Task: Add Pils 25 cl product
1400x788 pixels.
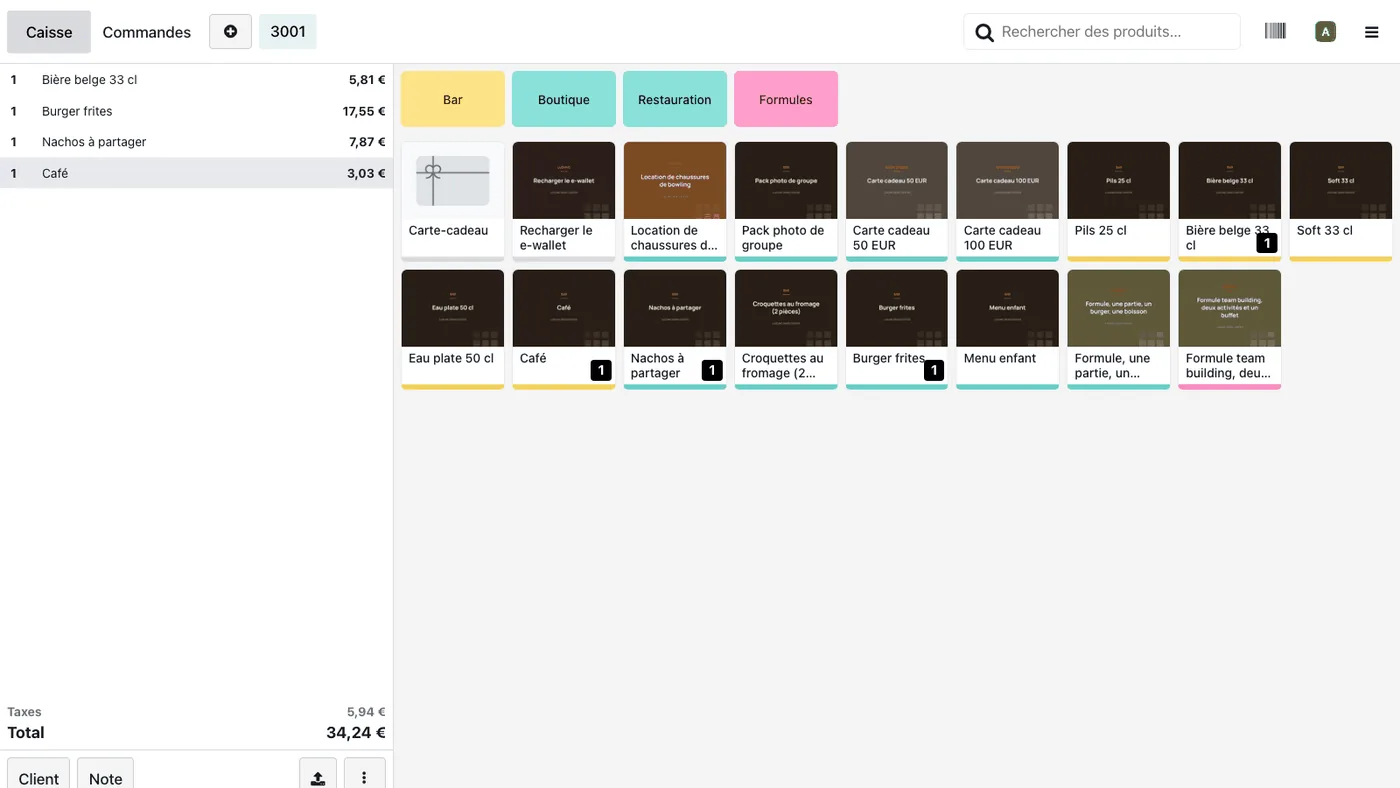Action: 1118,201
